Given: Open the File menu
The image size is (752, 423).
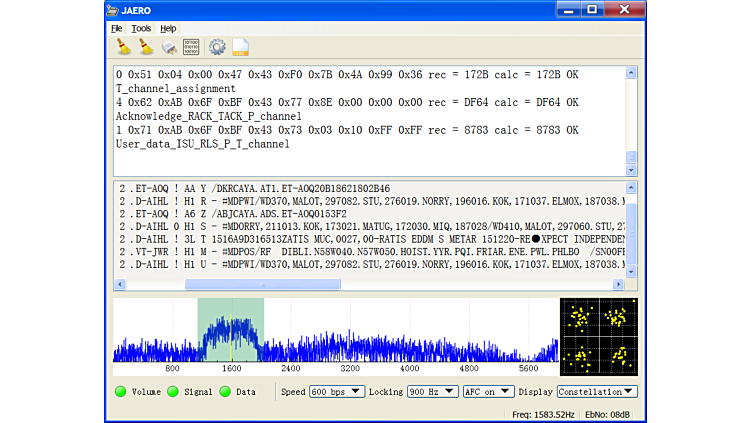Looking at the screenshot, I should click(117, 28).
